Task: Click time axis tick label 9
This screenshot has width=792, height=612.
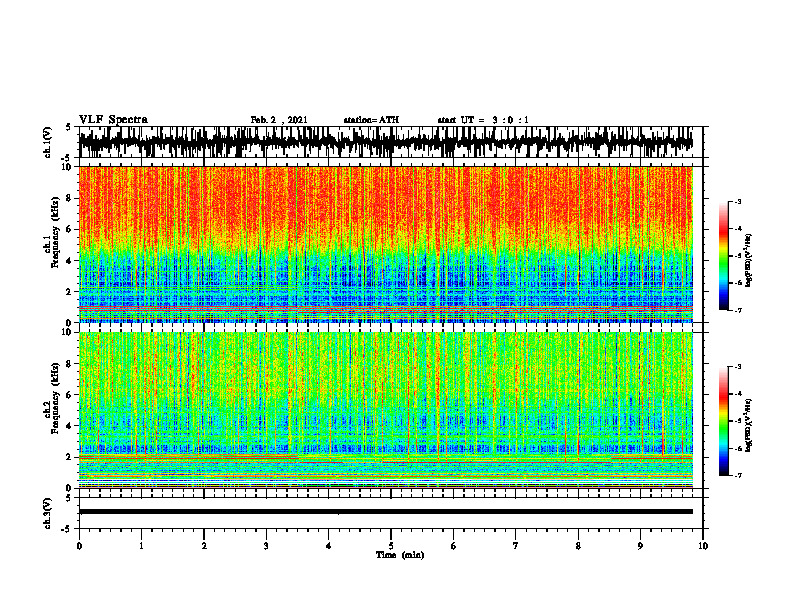Action: pyautogui.click(x=640, y=546)
